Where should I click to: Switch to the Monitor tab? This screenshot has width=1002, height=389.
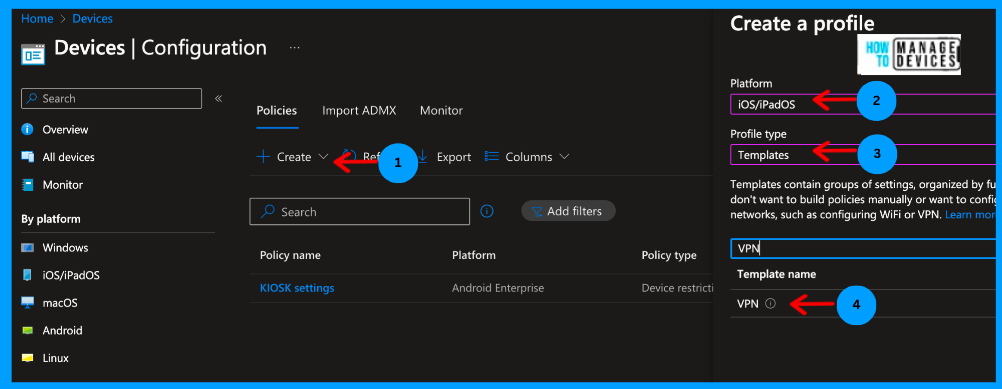click(x=441, y=111)
